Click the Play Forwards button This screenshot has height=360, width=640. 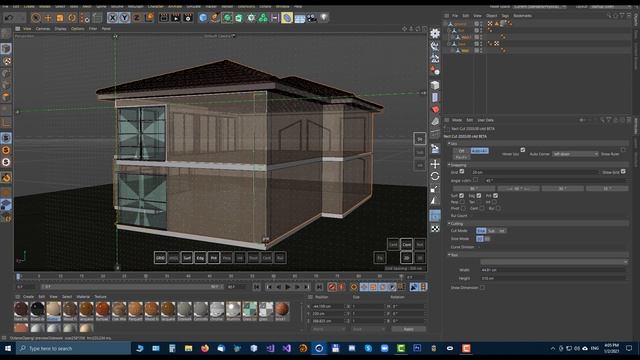(288, 287)
